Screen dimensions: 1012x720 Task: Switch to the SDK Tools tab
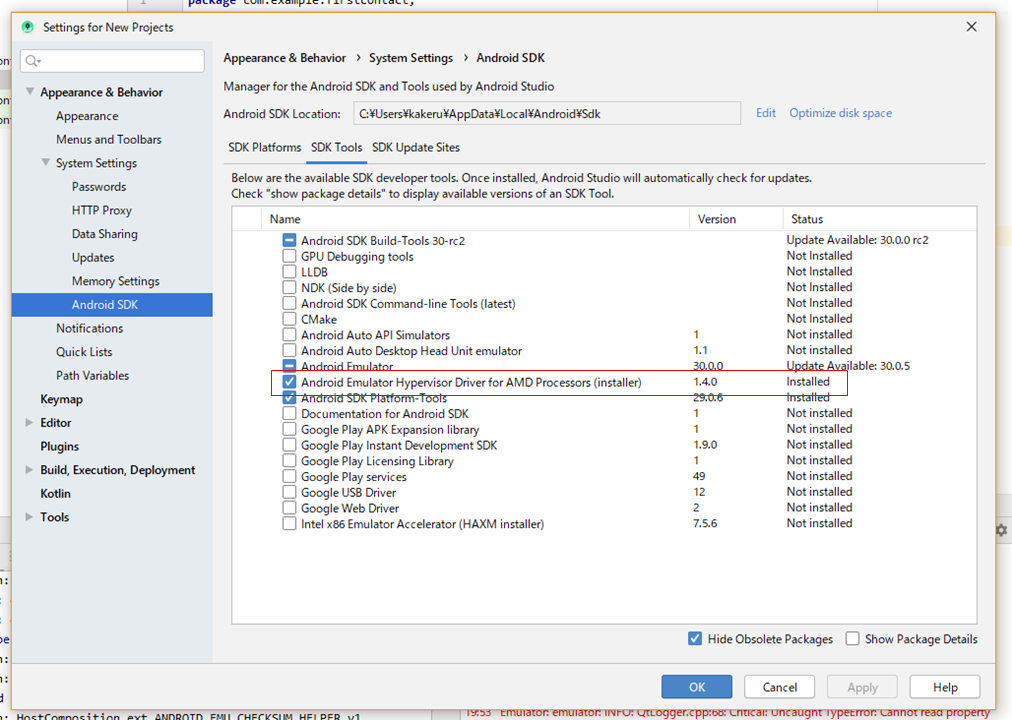pos(336,147)
